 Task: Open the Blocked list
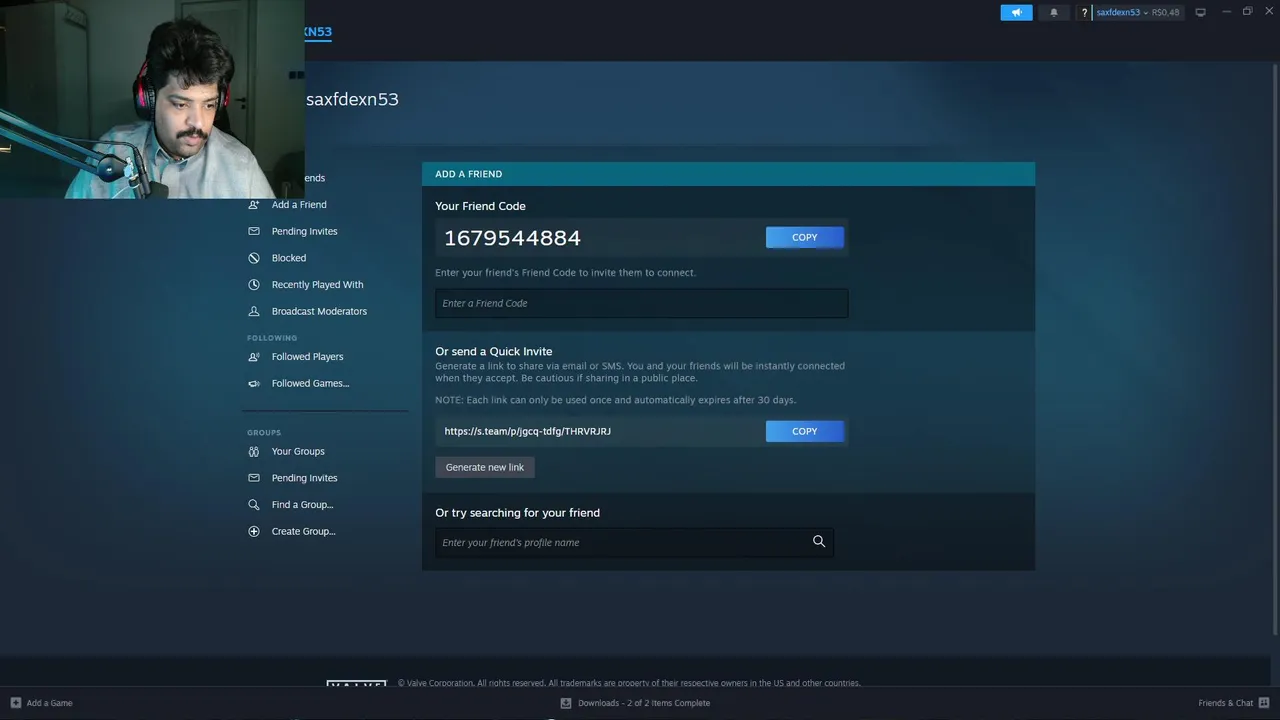[x=289, y=258]
